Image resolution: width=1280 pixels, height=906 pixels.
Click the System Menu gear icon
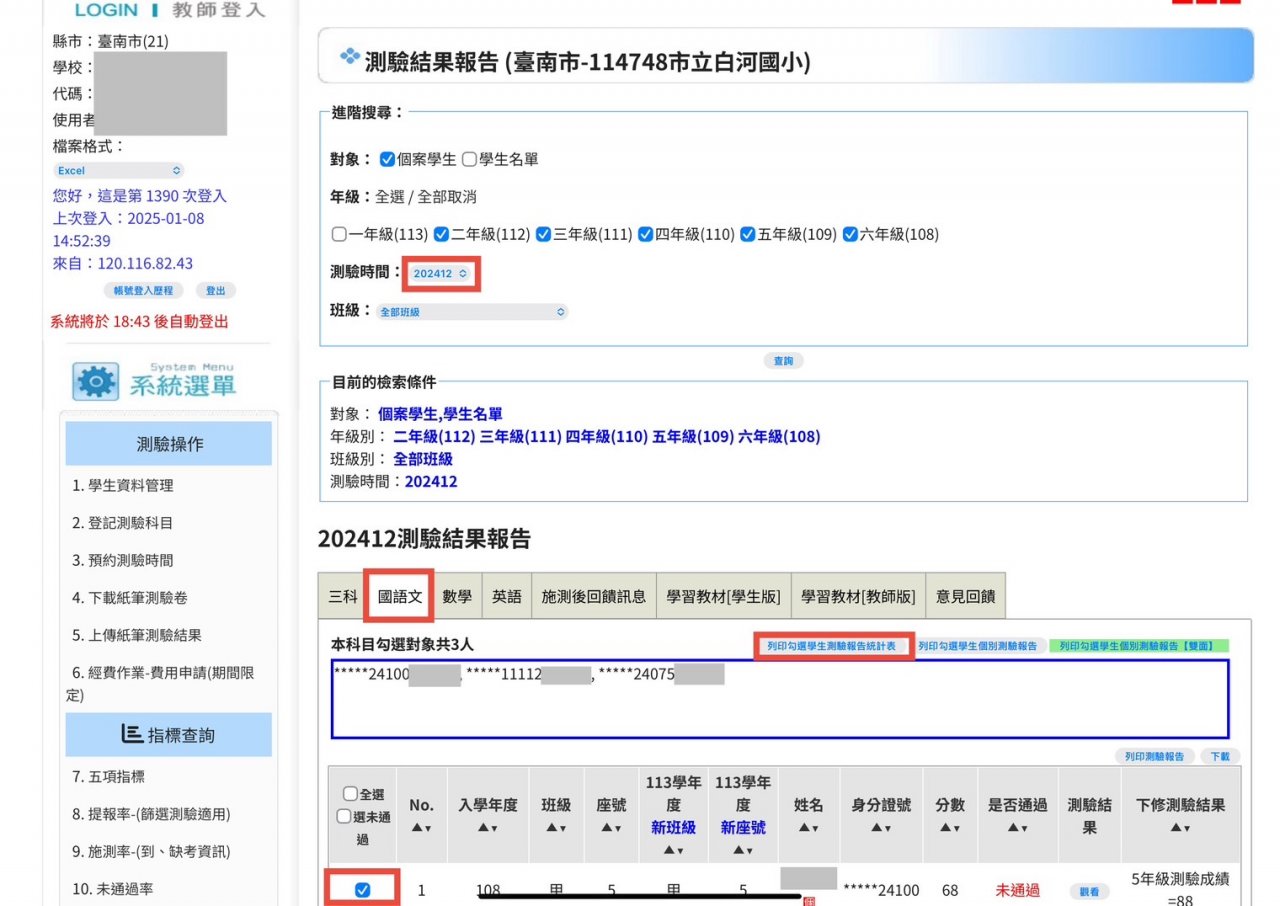[96, 382]
